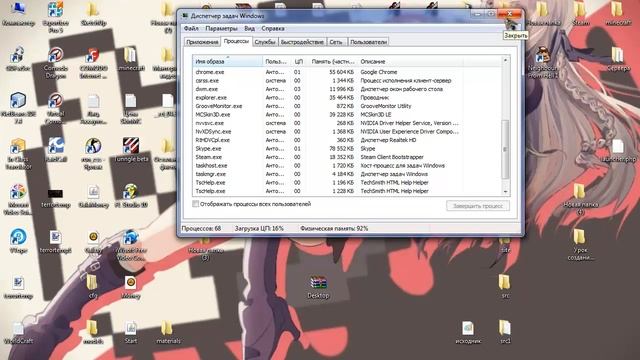Screen dimensions: 640x360
Task: Select the Новая папка (4) folder
Action: (580, 199)
